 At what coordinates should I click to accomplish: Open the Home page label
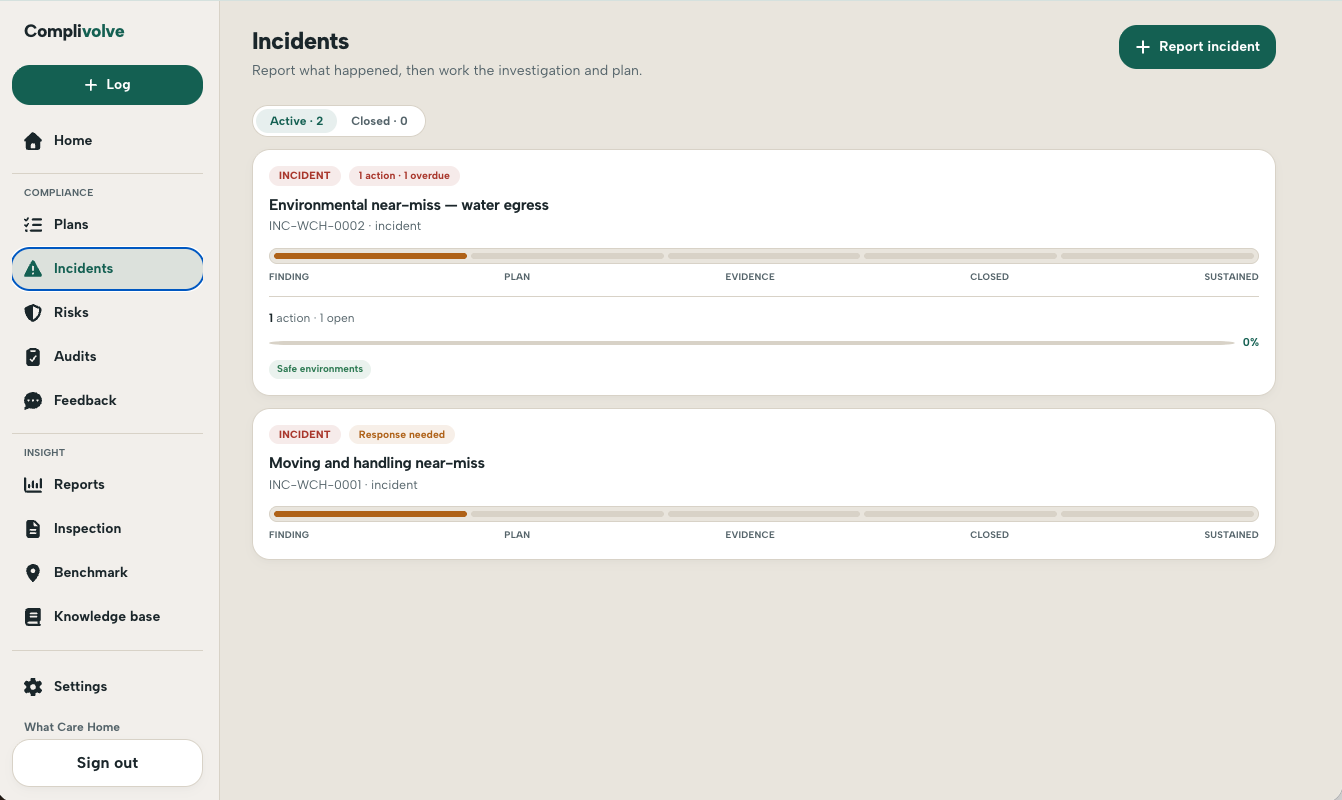click(73, 141)
